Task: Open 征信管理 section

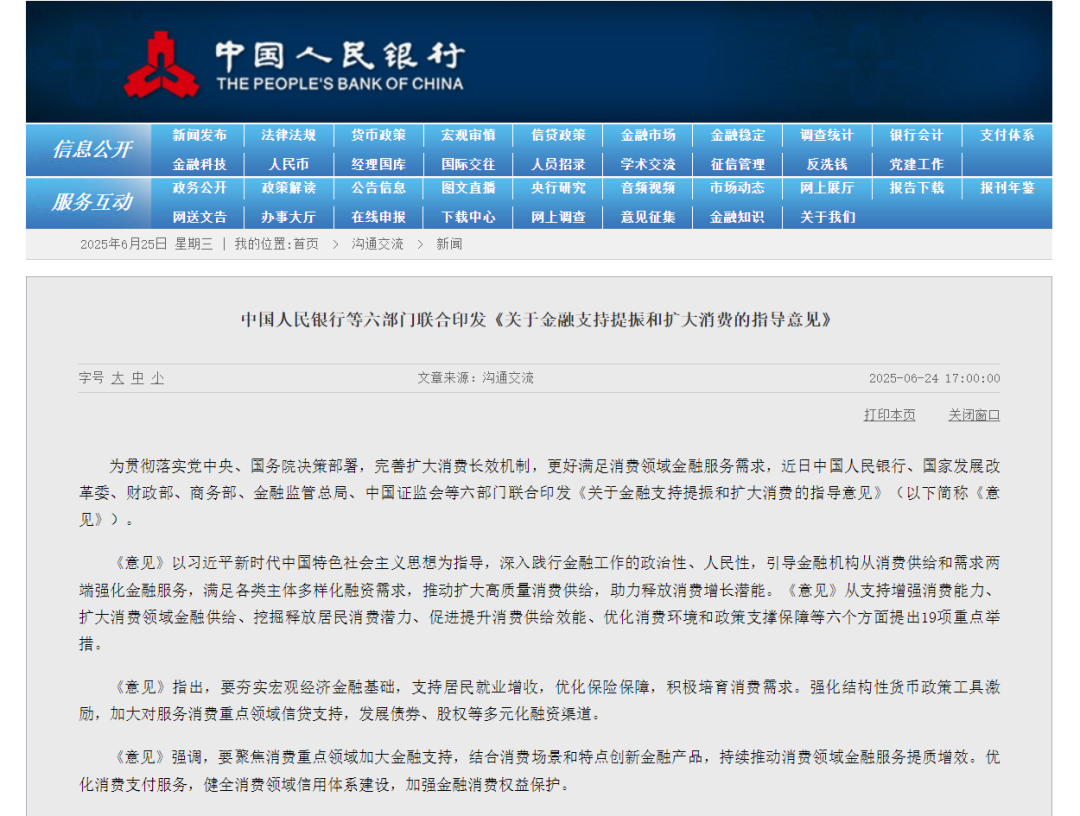Action: coord(738,165)
